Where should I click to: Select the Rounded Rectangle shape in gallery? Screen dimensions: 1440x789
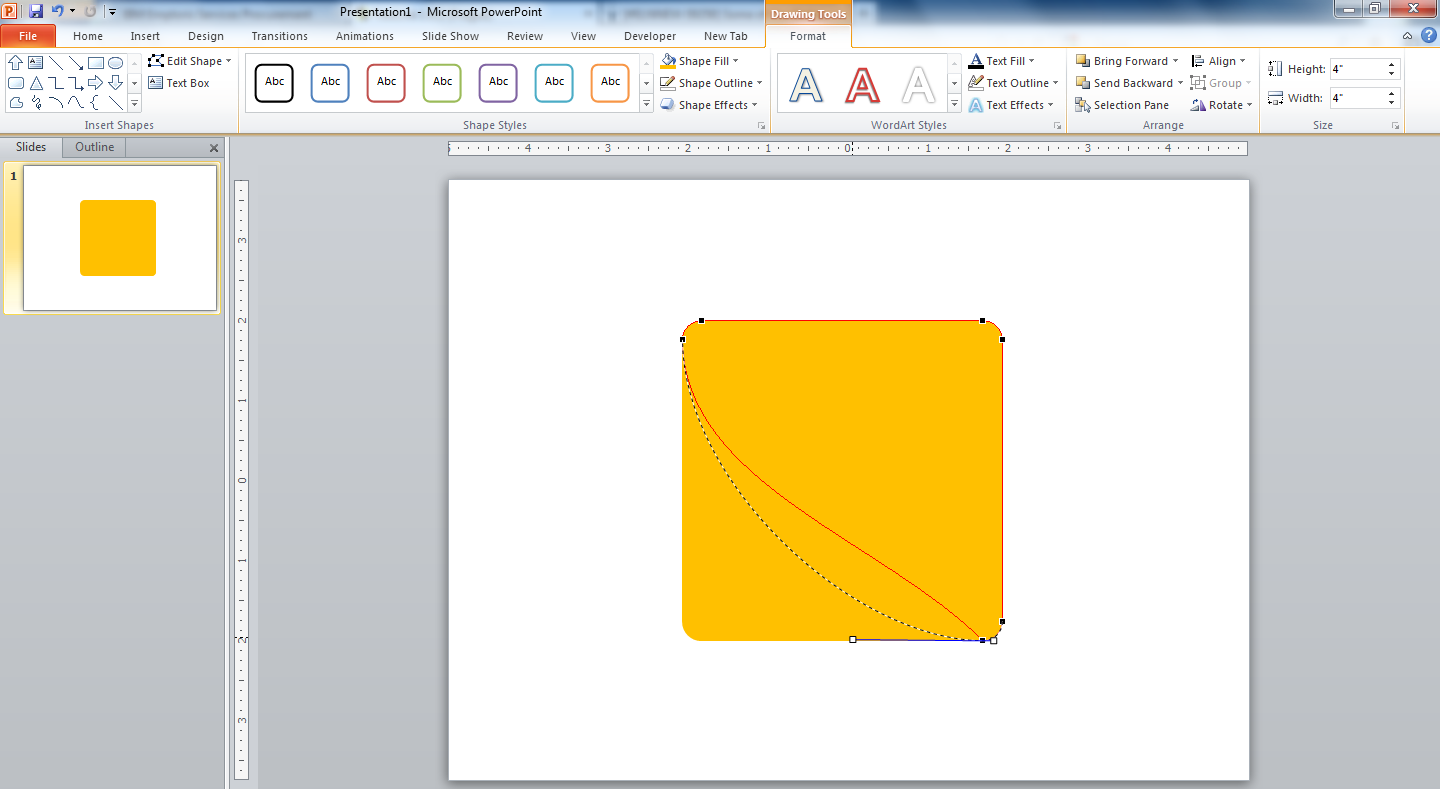16,82
